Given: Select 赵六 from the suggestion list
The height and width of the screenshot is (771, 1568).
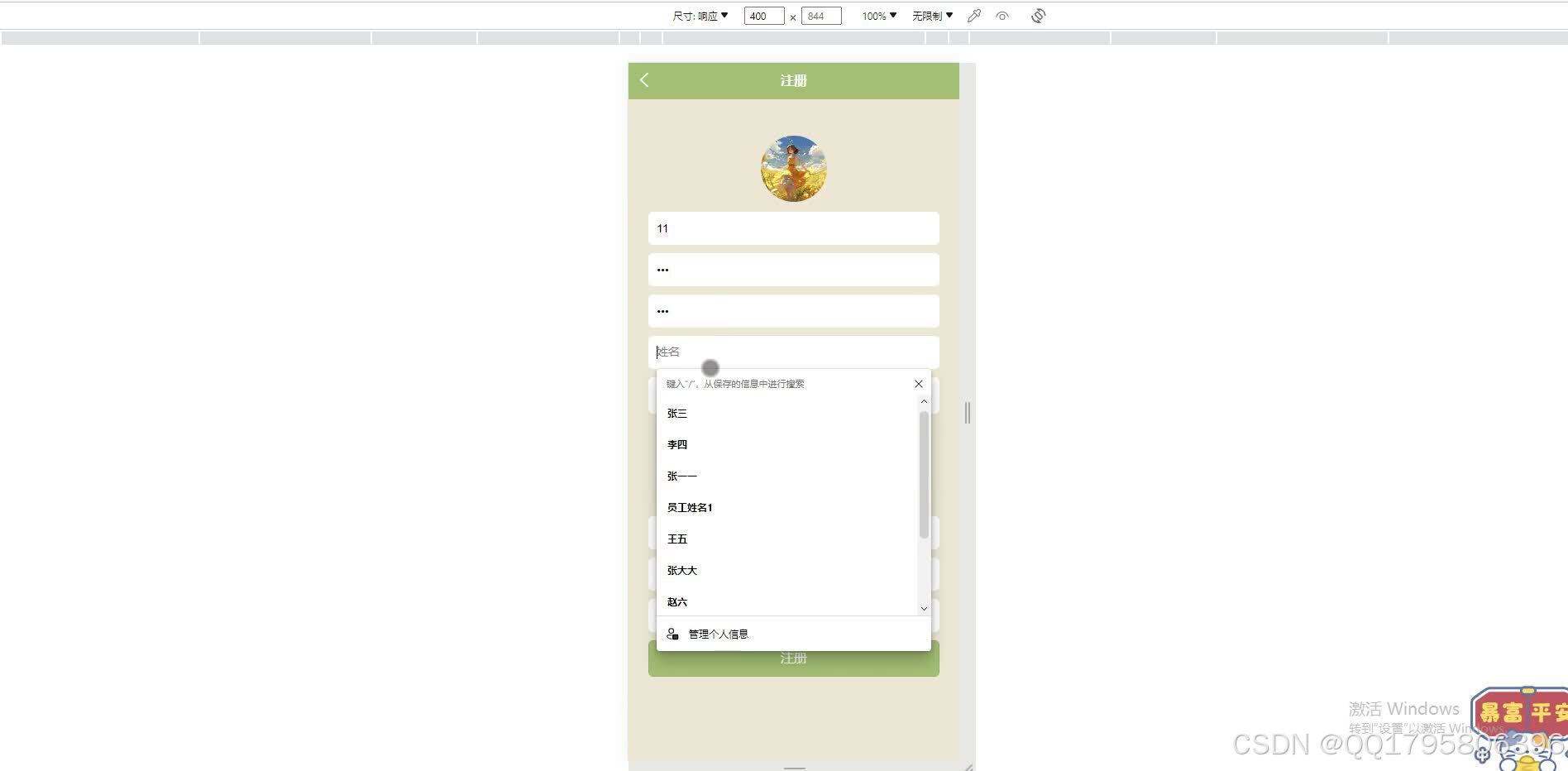Looking at the screenshot, I should 676,601.
